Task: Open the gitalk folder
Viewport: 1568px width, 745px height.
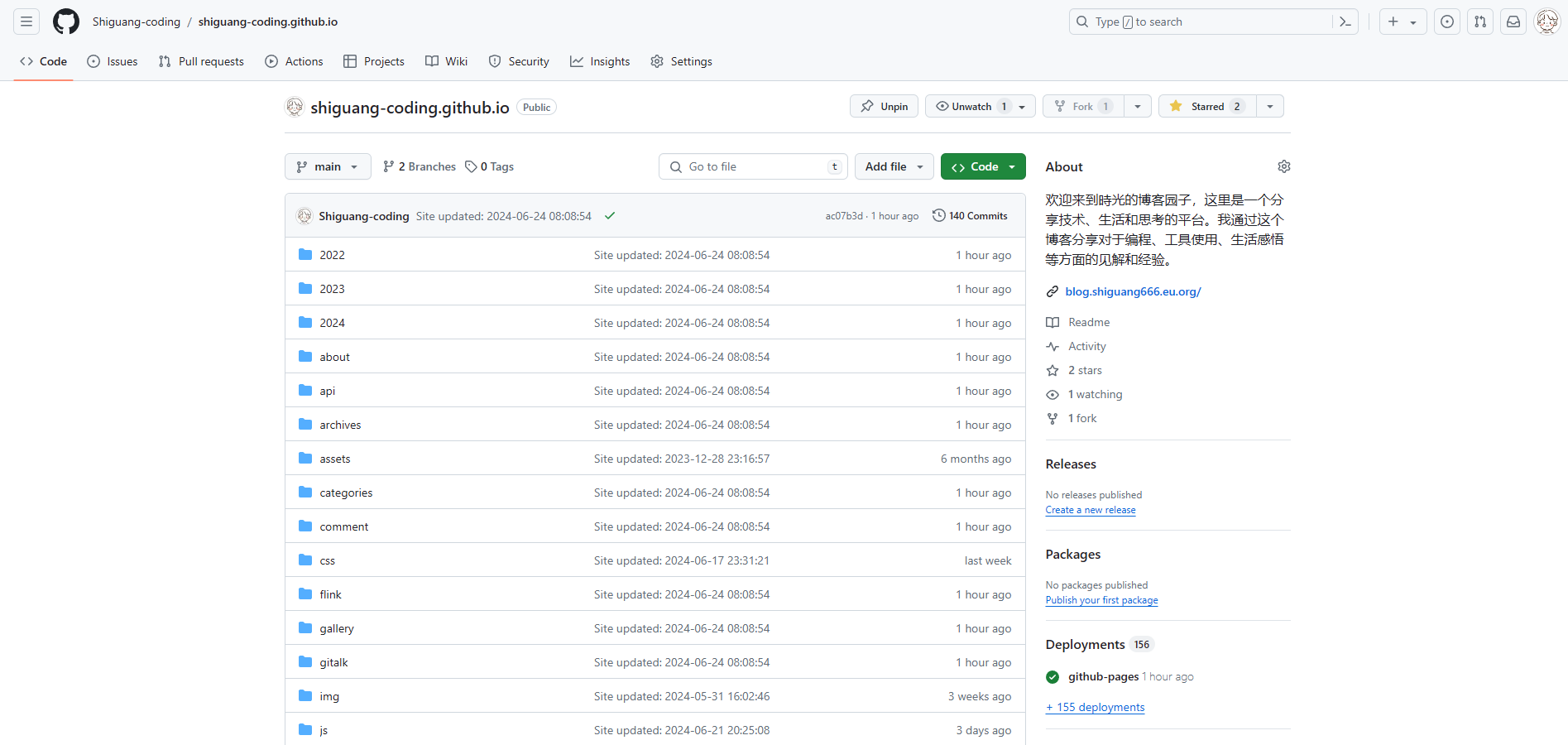Action: pyautogui.click(x=333, y=662)
